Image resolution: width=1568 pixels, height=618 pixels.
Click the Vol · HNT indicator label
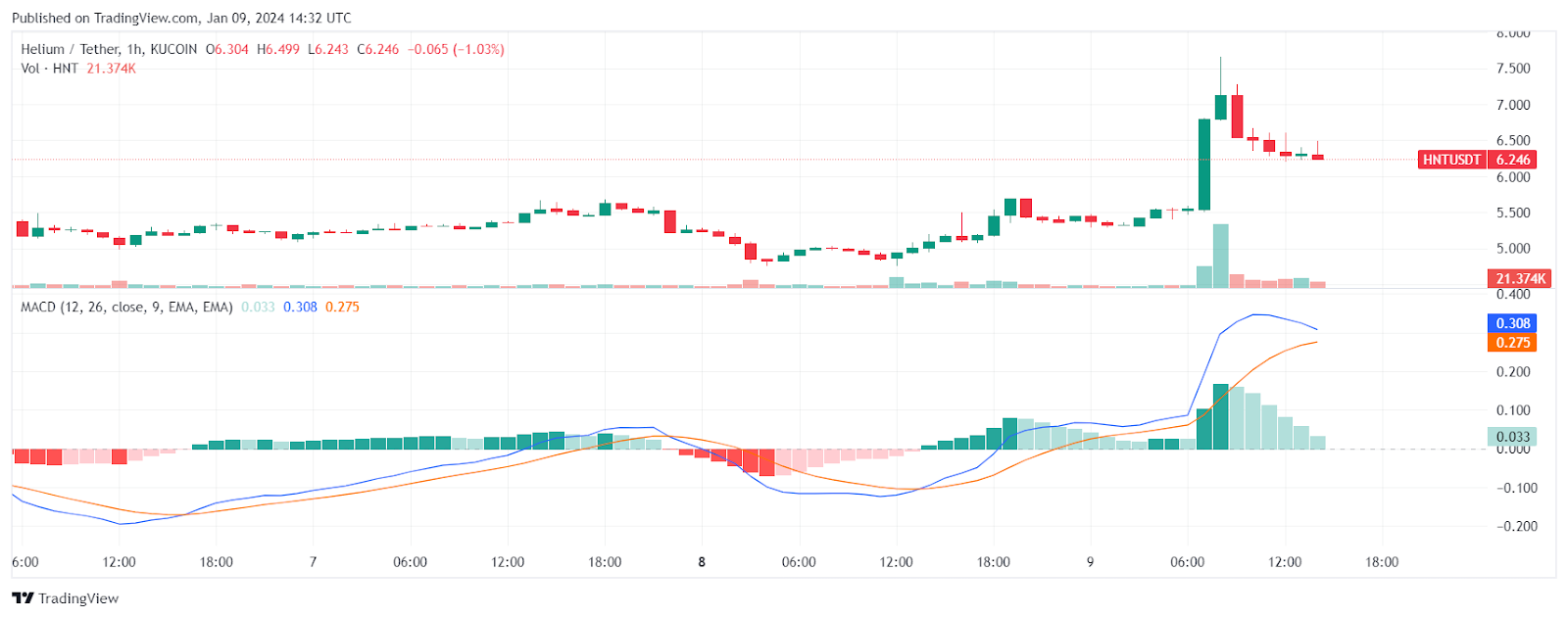tap(50, 69)
